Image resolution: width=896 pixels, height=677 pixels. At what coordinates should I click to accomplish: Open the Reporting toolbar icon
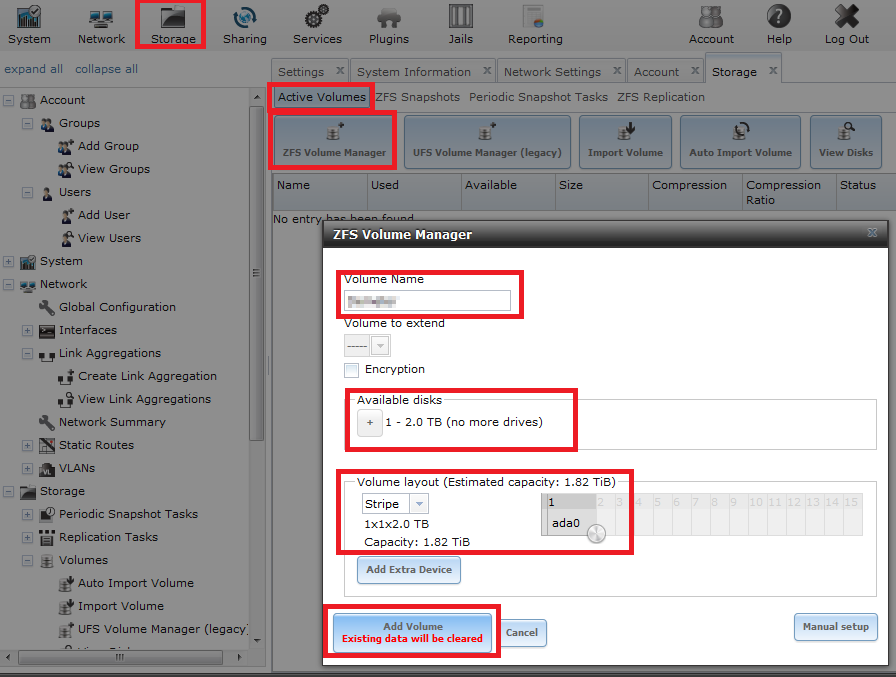[x=535, y=25]
